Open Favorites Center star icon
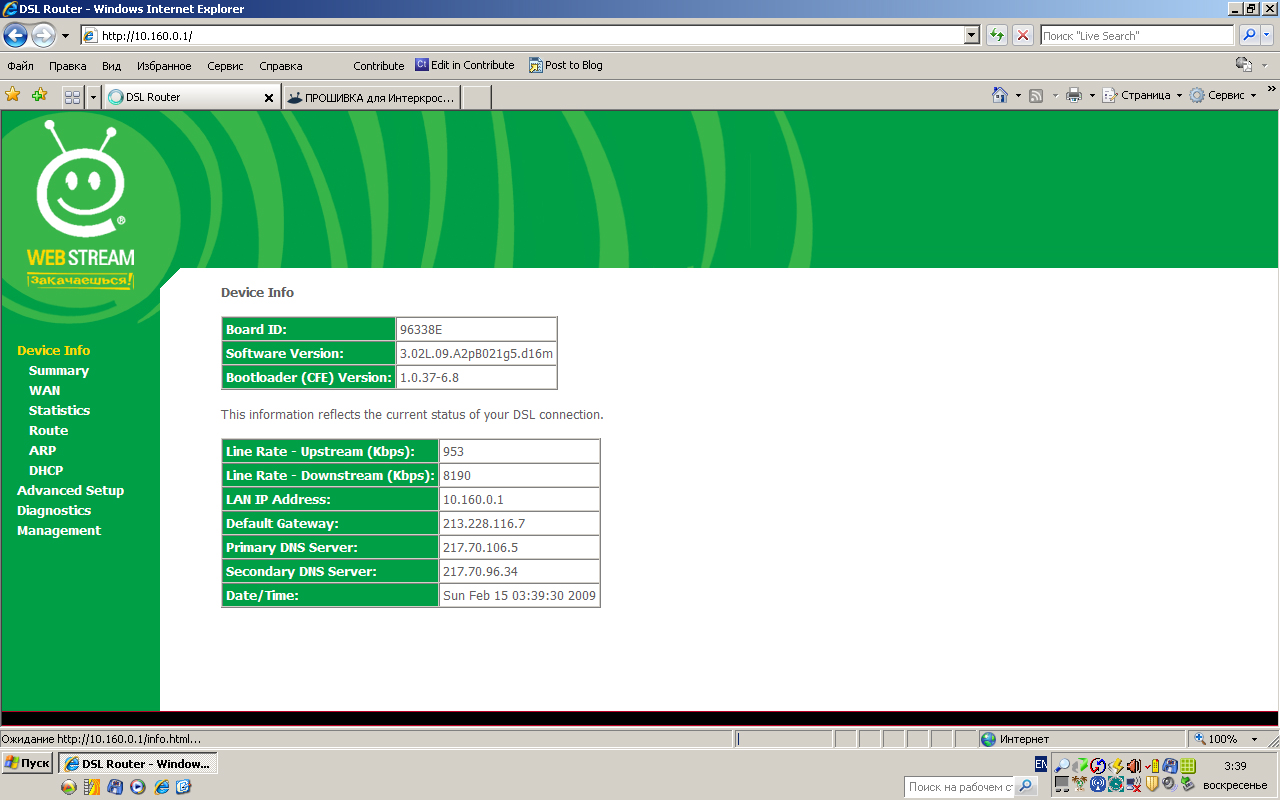The height and width of the screenshot is (800, 1280). [x=13, y=95]
